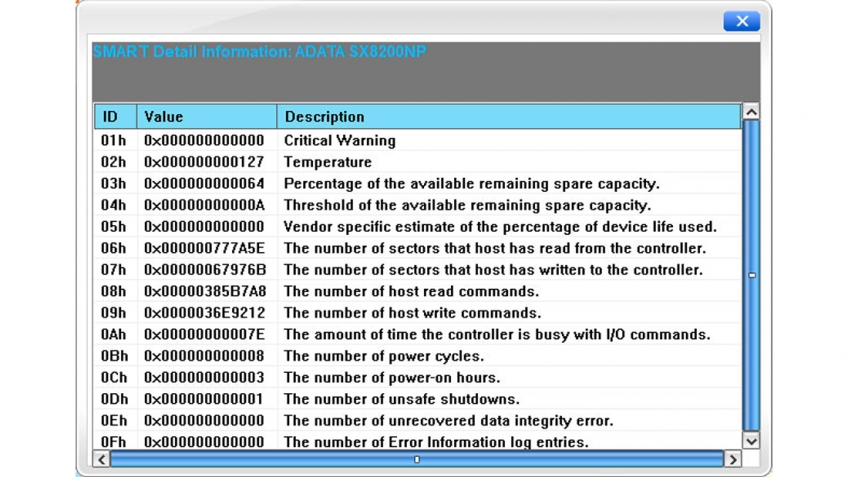
Task: Click value 0x00000000007E
Action: (204, 335)
